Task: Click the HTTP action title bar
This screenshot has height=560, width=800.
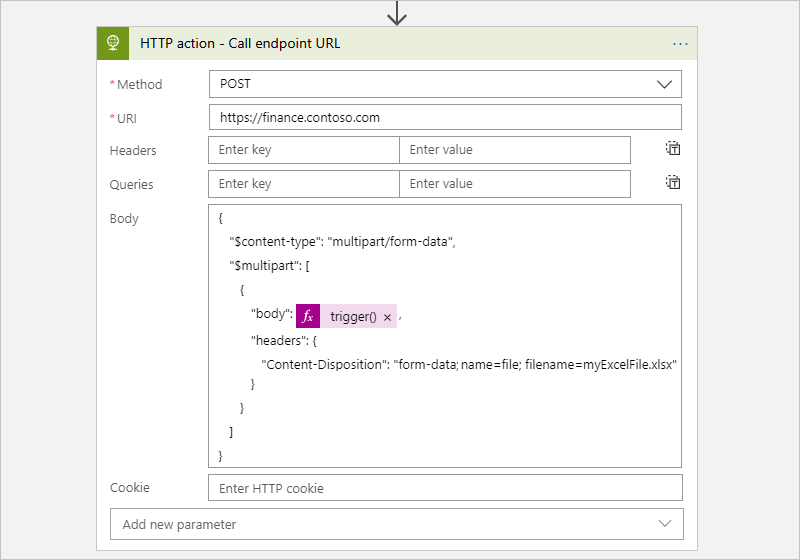Action: (x=400, y=43)
